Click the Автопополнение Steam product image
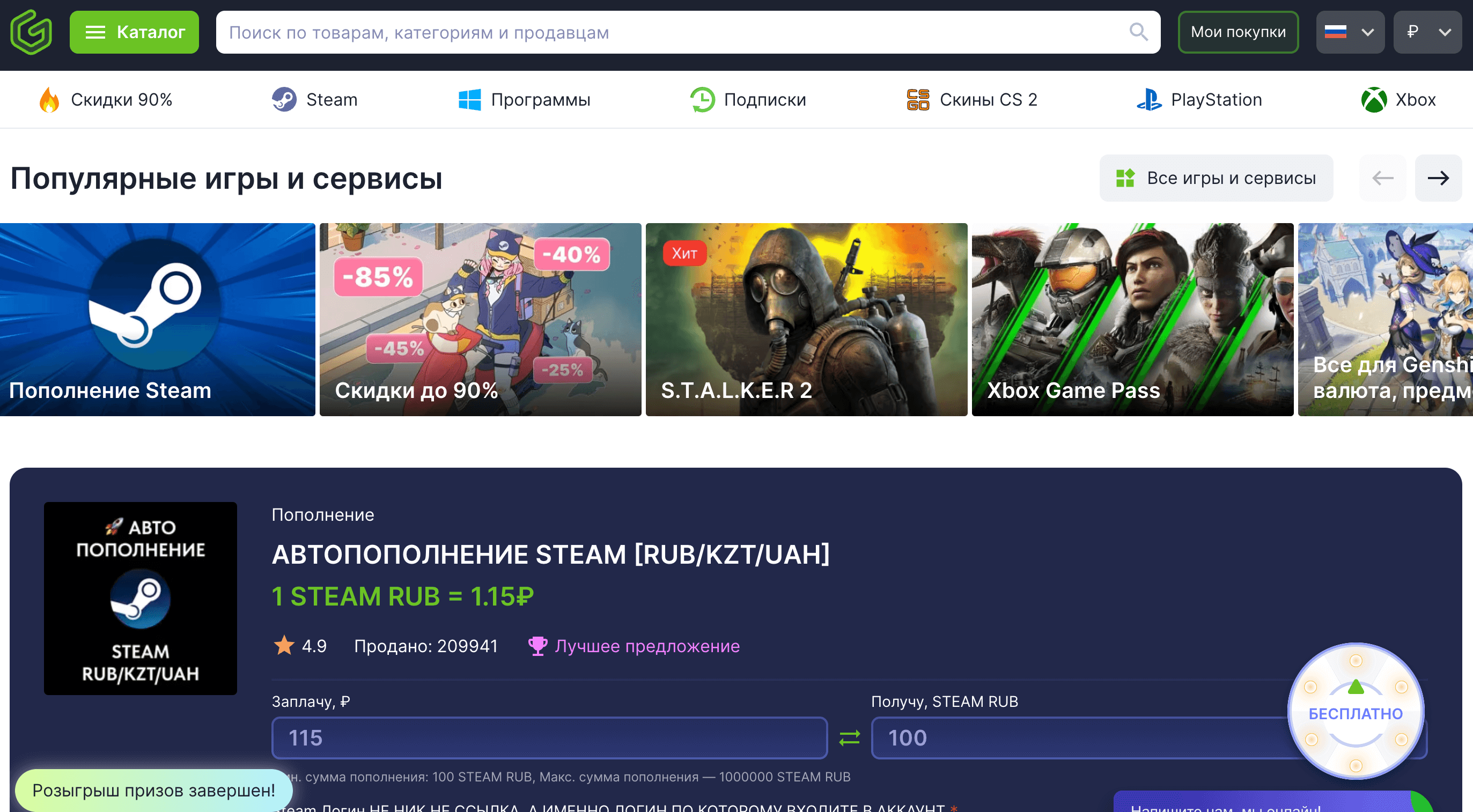 [141, 599]
